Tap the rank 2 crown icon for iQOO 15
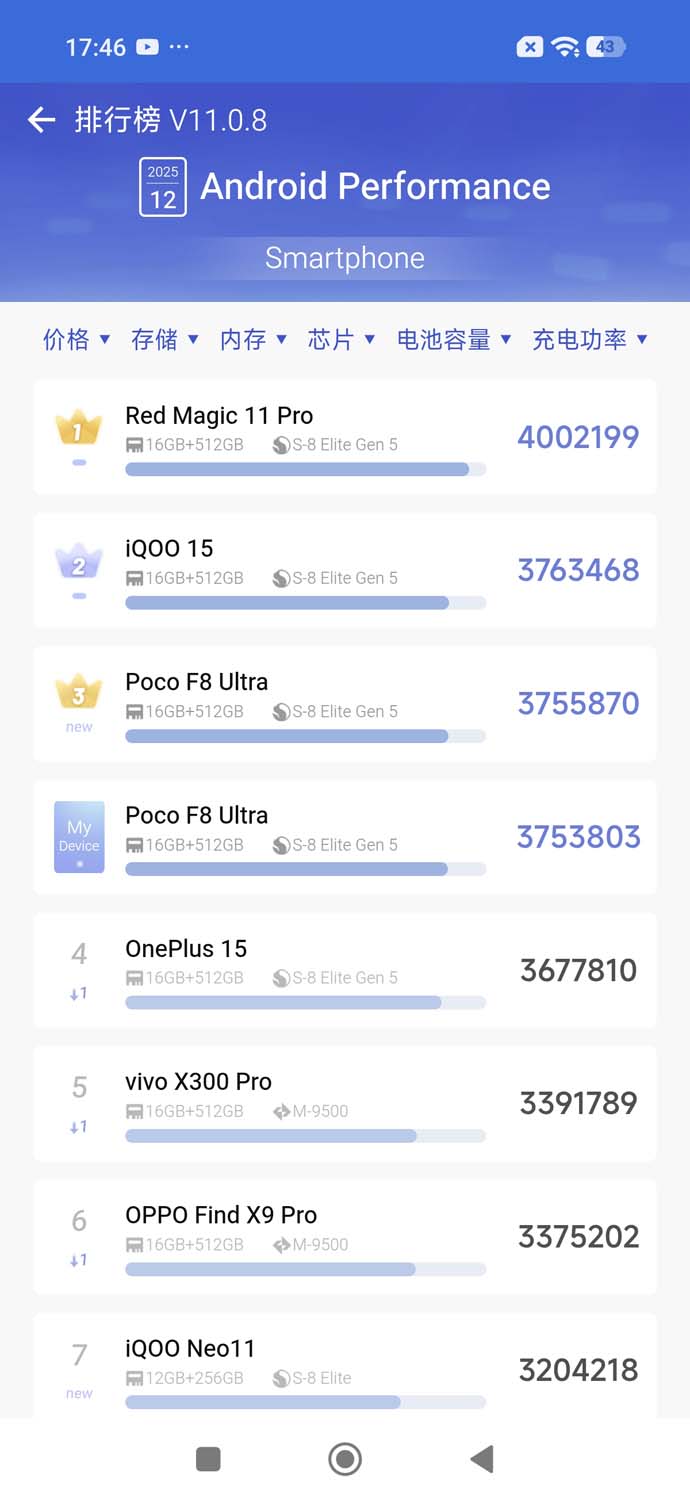 click(78, 561)
